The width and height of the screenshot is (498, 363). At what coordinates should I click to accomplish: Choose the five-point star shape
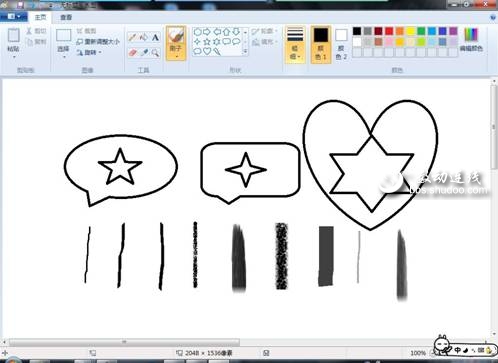[207, 42]
